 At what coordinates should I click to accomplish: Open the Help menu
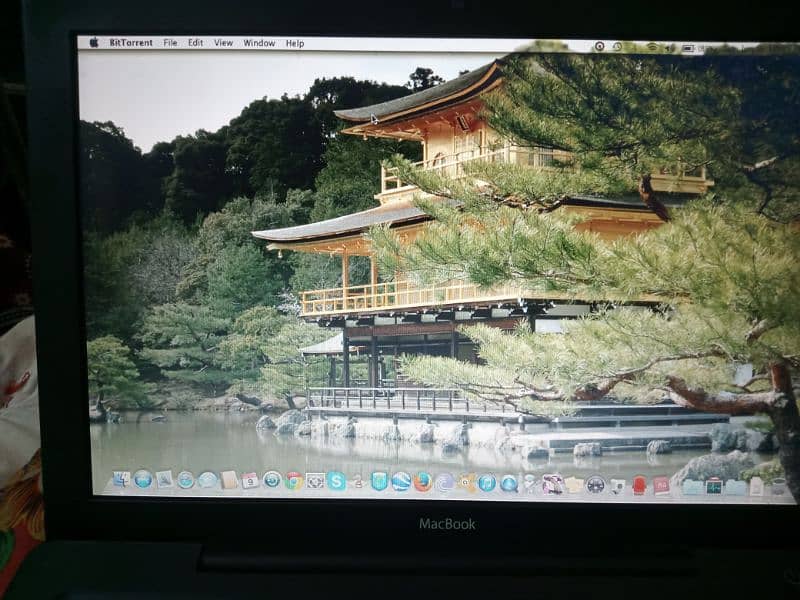(295, 43)
